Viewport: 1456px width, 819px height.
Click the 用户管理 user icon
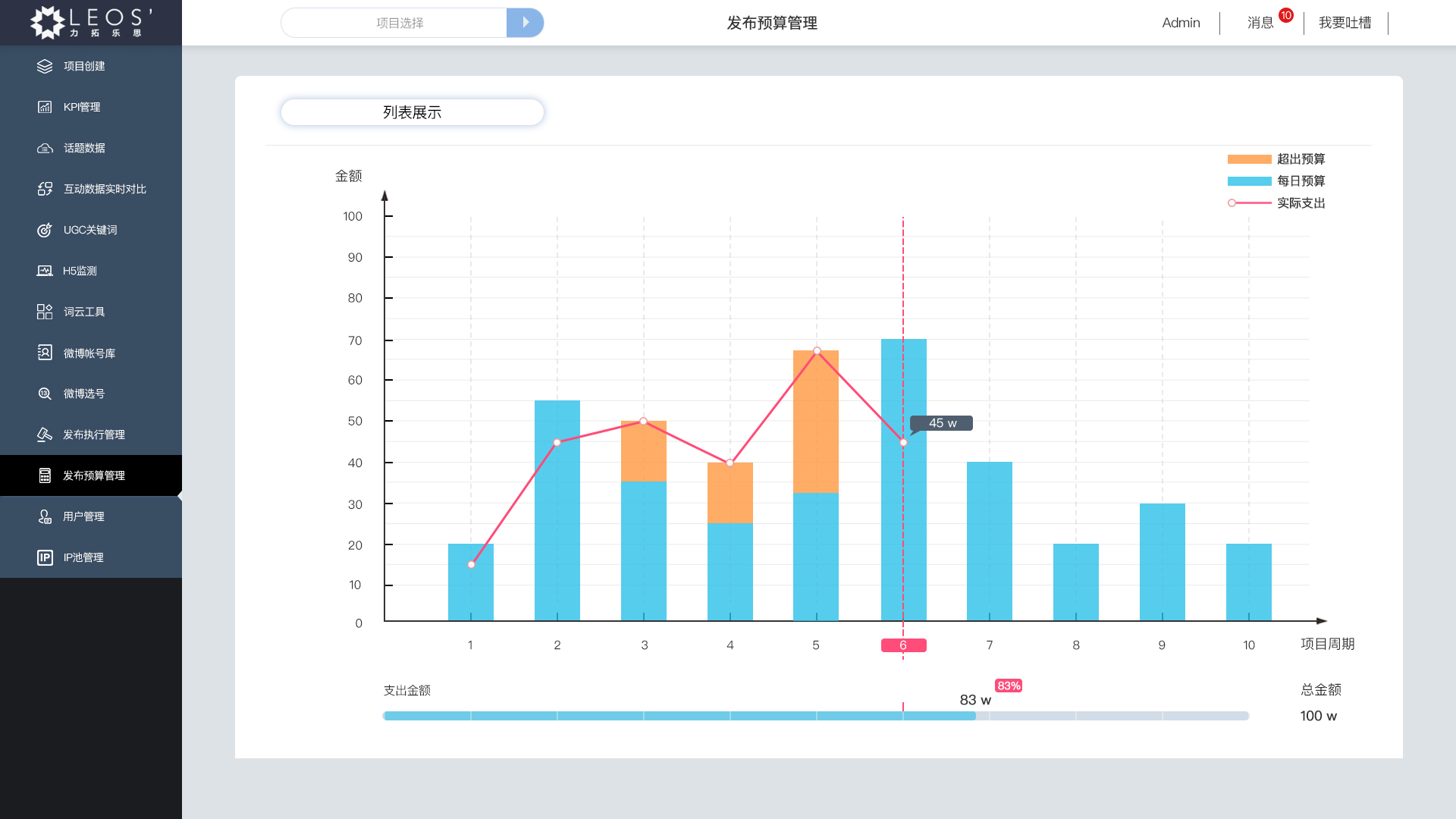pos(45,516)
